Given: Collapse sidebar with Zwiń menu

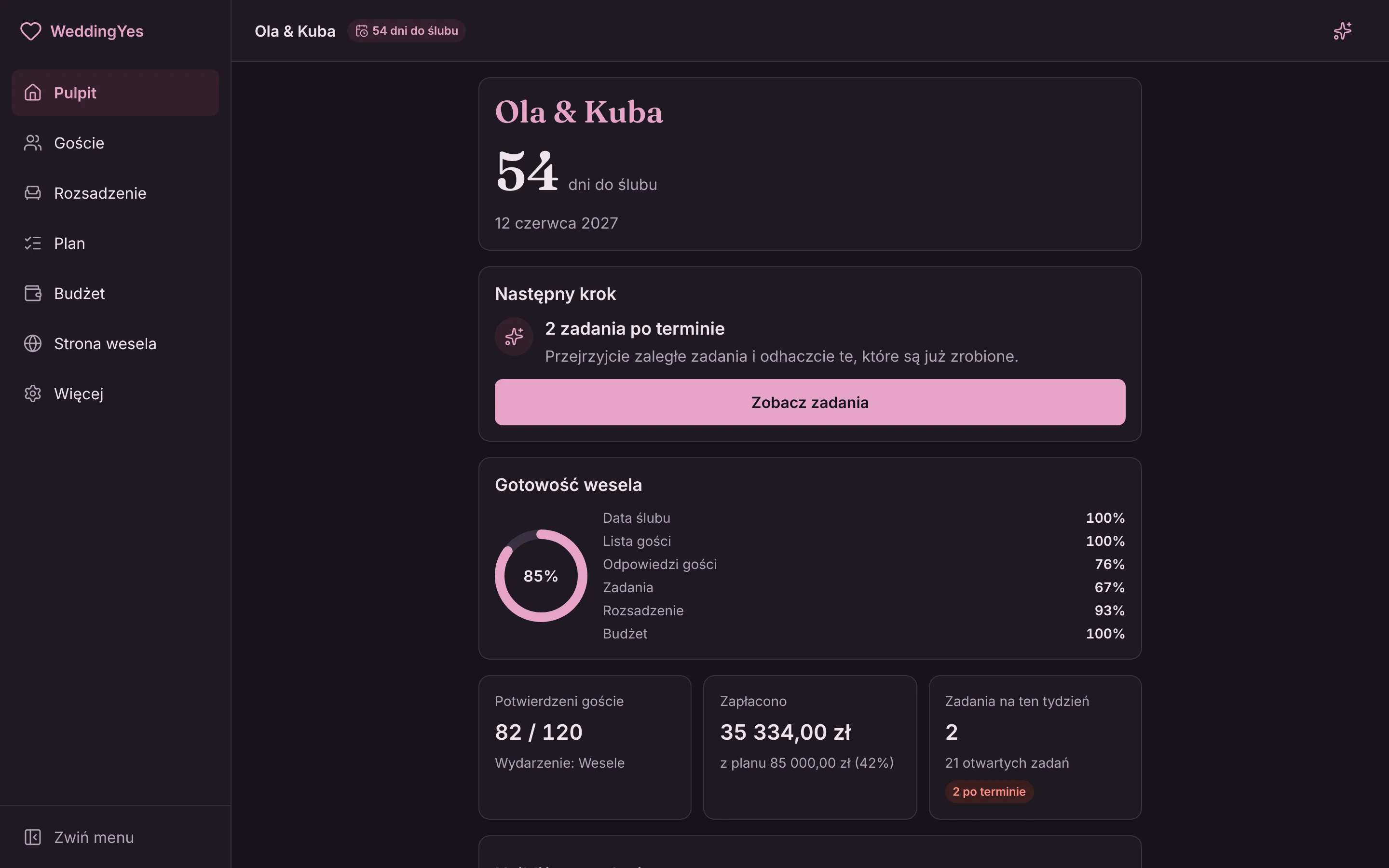Looking at the screenshot, I should tap(115, 837).
